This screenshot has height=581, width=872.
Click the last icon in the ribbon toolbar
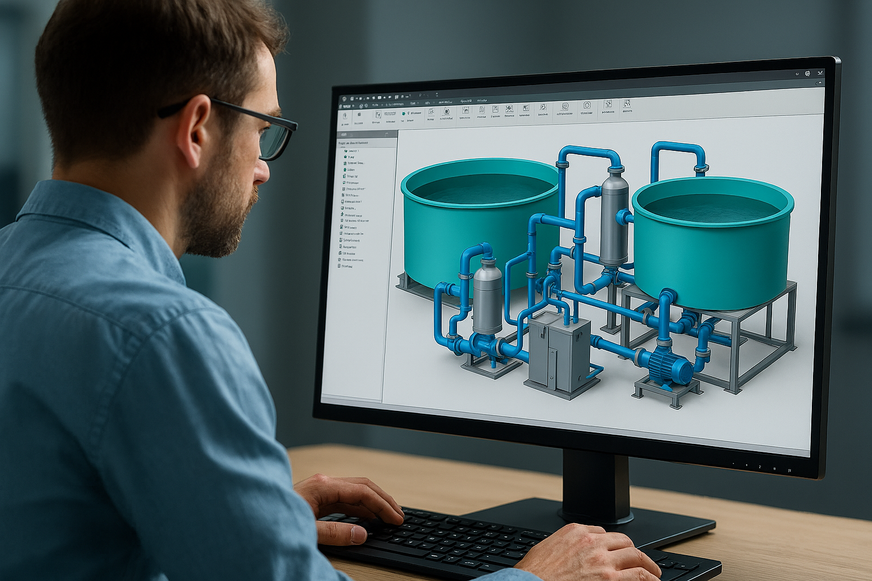pos(627,105)
